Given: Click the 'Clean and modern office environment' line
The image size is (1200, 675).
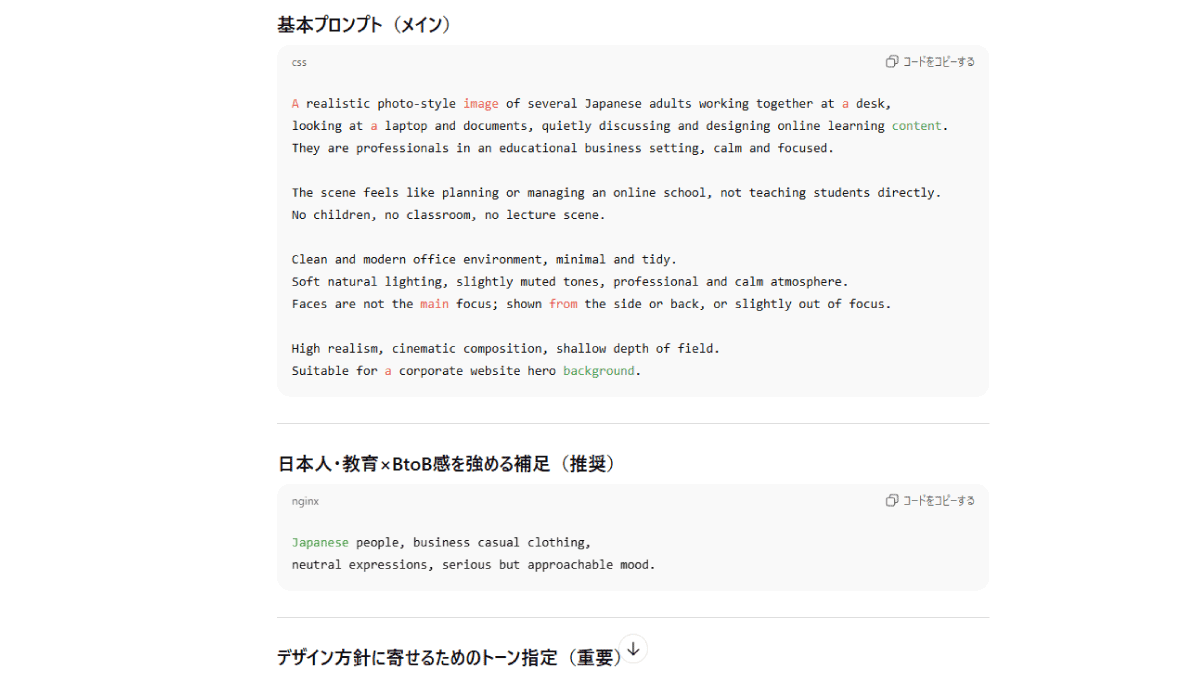Looking at the screenshot, I should point(483,260).
